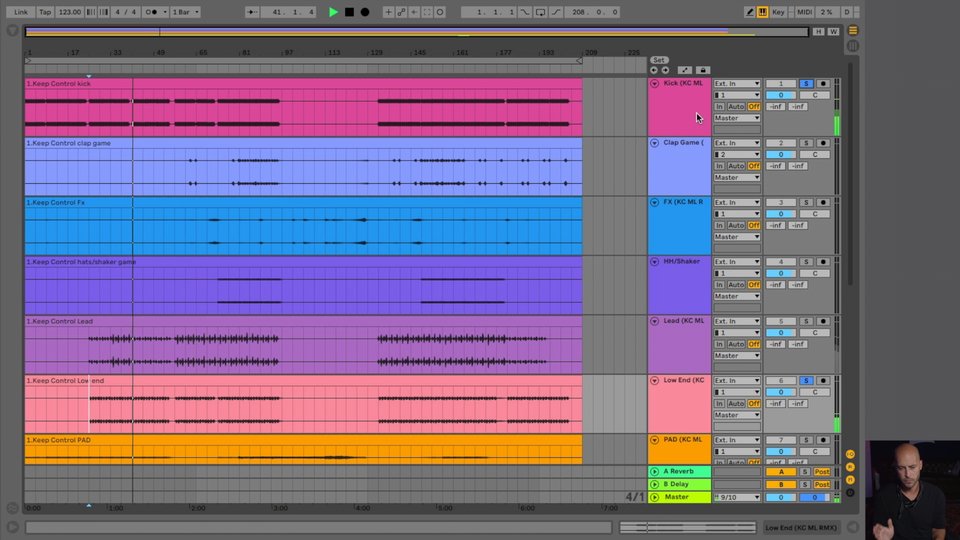This screenshot has height=540, width=960.
Task: Click the Tap tempo button
Action: pyautogui.click(x=45, y=12)
